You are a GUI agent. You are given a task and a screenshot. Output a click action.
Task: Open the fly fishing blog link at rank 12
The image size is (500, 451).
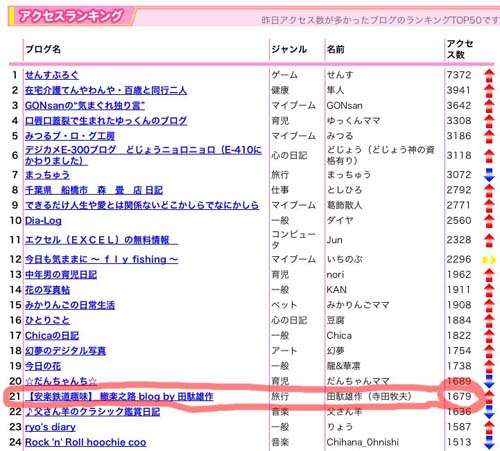coord(101,259)
